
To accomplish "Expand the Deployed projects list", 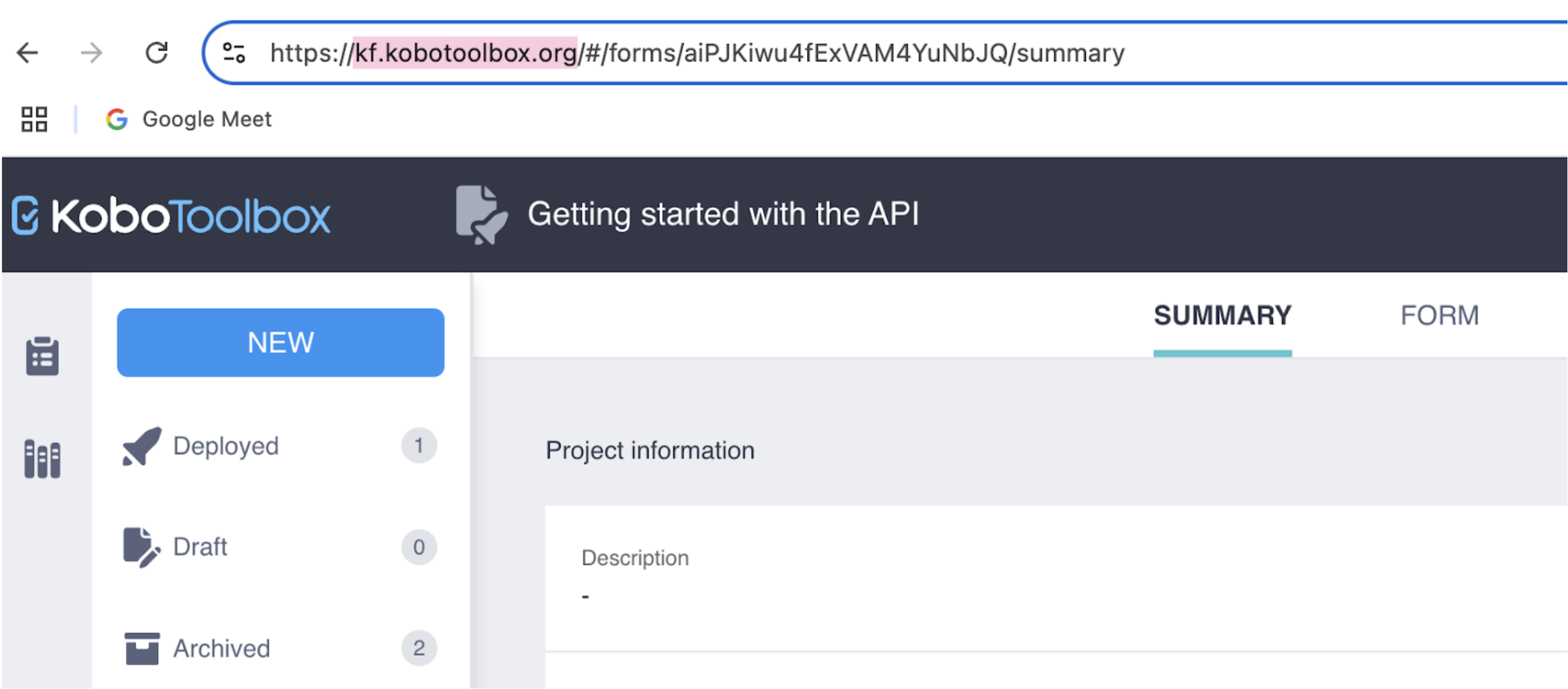I will 226,446.
